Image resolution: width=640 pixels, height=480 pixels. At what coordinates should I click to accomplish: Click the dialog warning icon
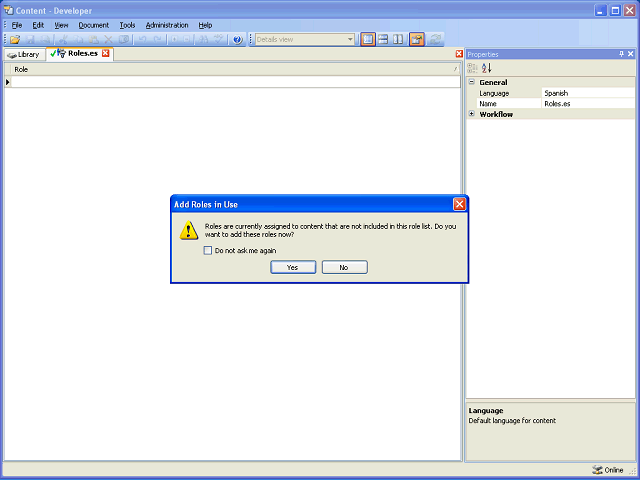point(189,230)
